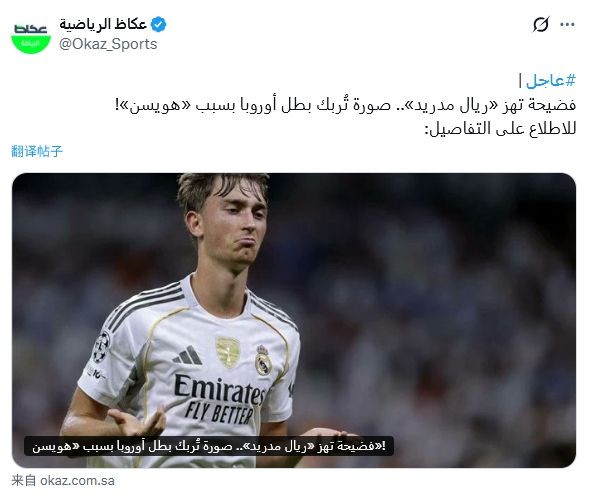Click the tweet headline text about ريال مدريد

(x=345, y=105)
